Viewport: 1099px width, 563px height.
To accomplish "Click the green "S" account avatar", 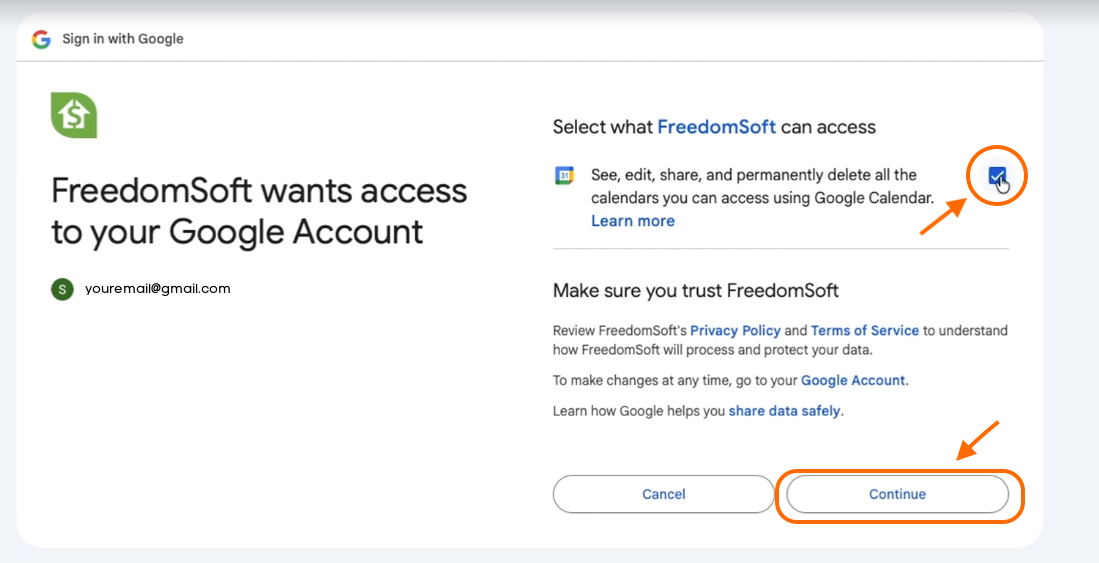I will [63, 289].
